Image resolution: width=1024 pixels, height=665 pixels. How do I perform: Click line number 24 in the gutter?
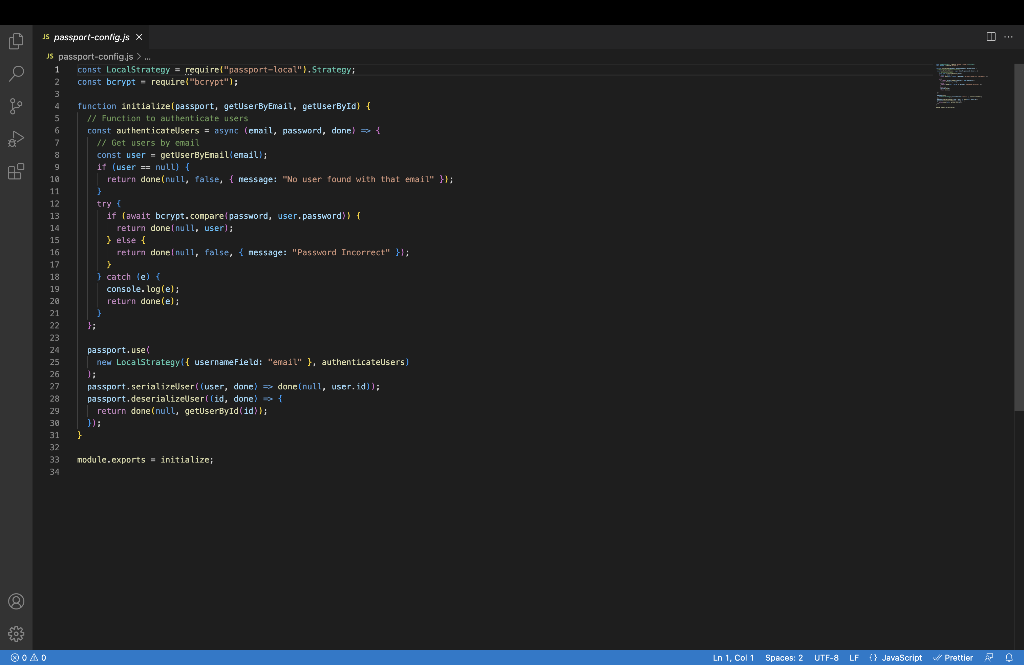(x=54, y=350)
